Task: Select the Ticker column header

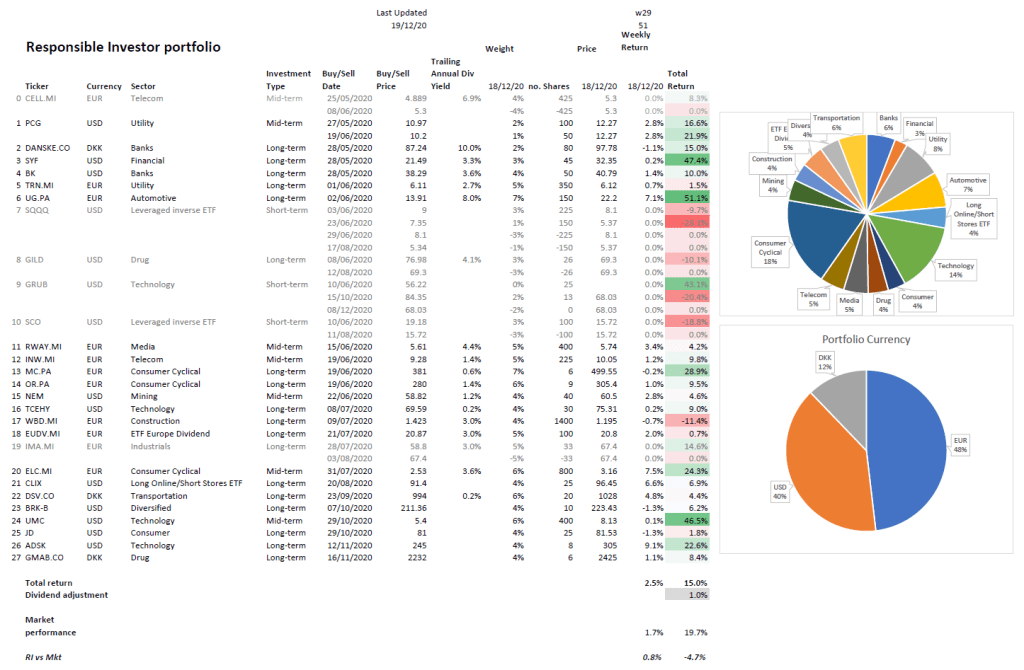Action: [x=38, y=86]
